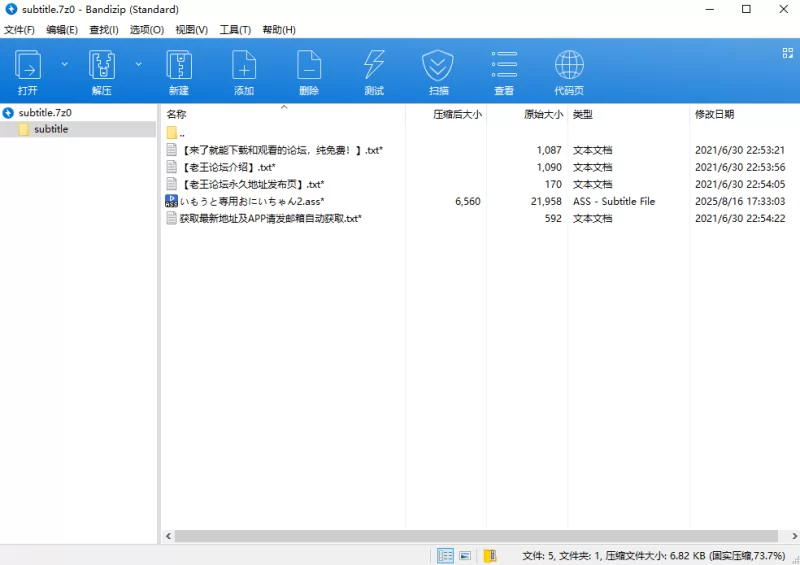The width and height of the screenshot is (800, 565).
Task: Click the Extract (解压) toolbar icon
Action: click(x=102, y=65)
